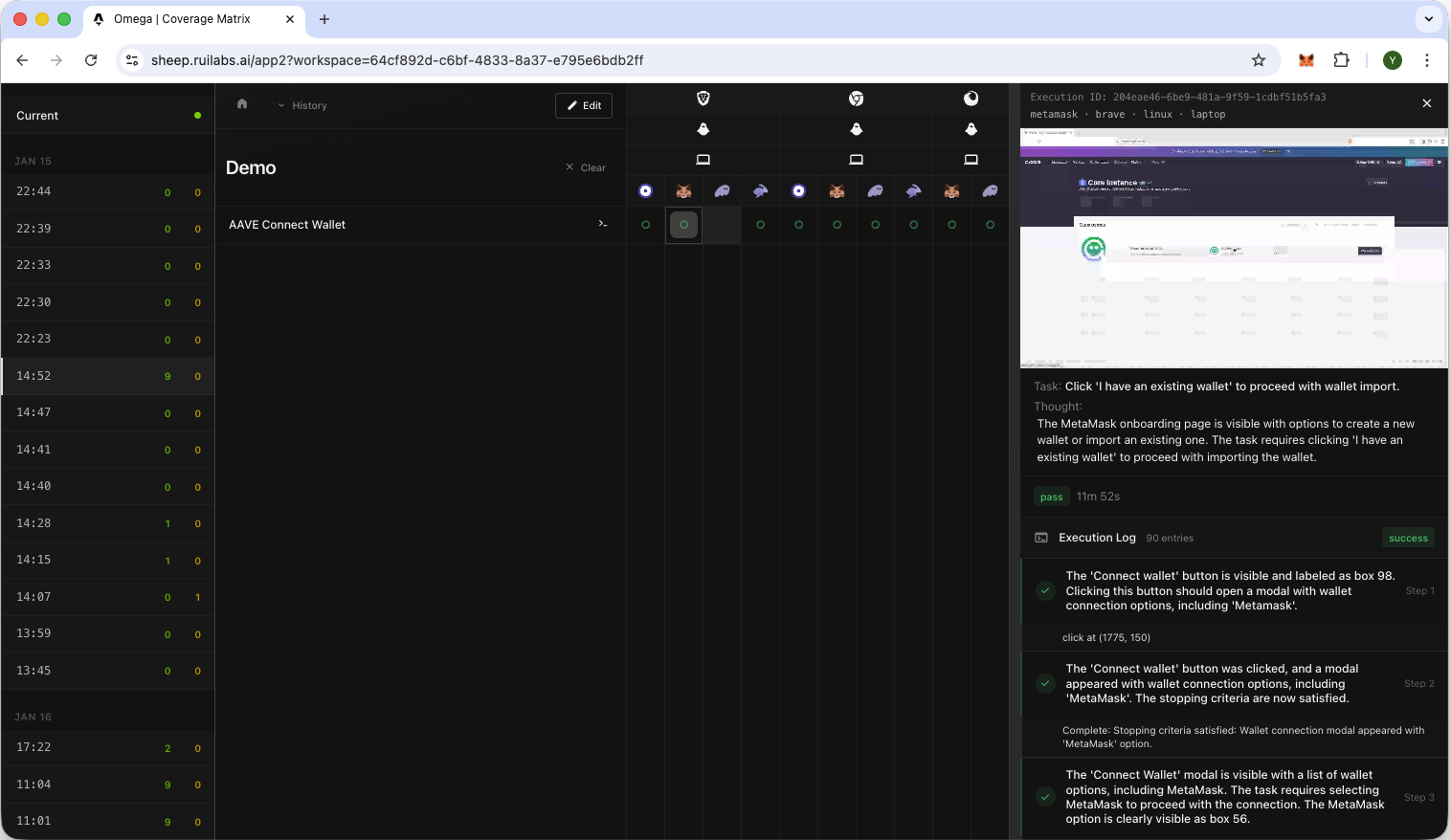This screenshot has height=840, width=1451.
Task: Click the Clear button next to Demo
Action: point(585,167)
